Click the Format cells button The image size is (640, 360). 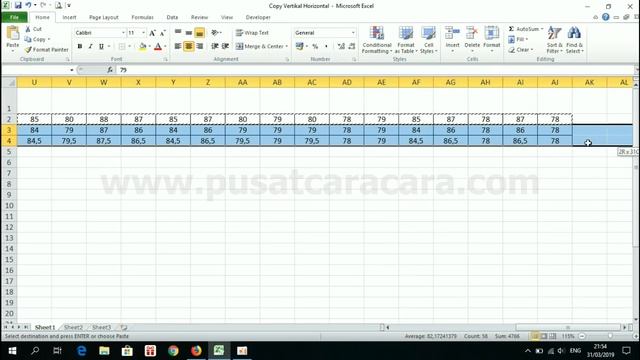(491, 39)
